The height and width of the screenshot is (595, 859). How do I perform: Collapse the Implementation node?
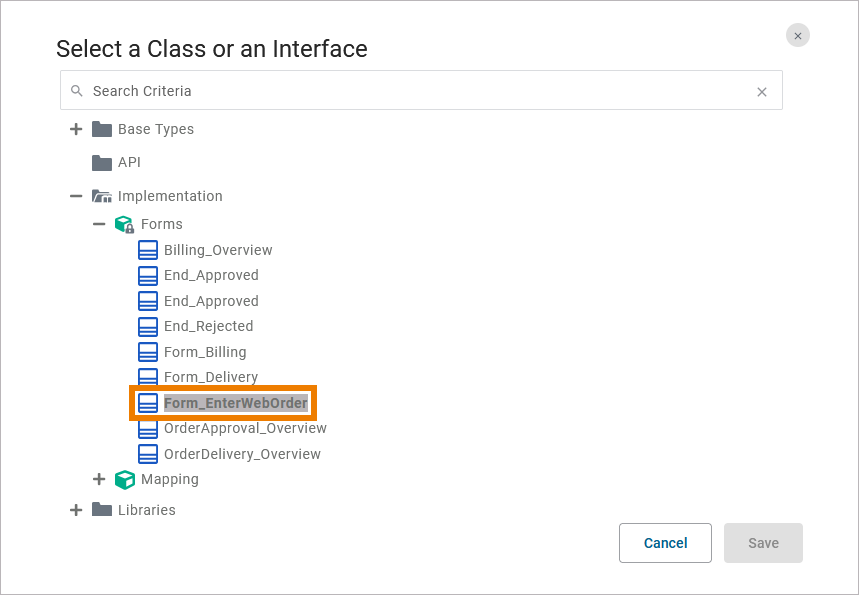[x=76, y=196]
